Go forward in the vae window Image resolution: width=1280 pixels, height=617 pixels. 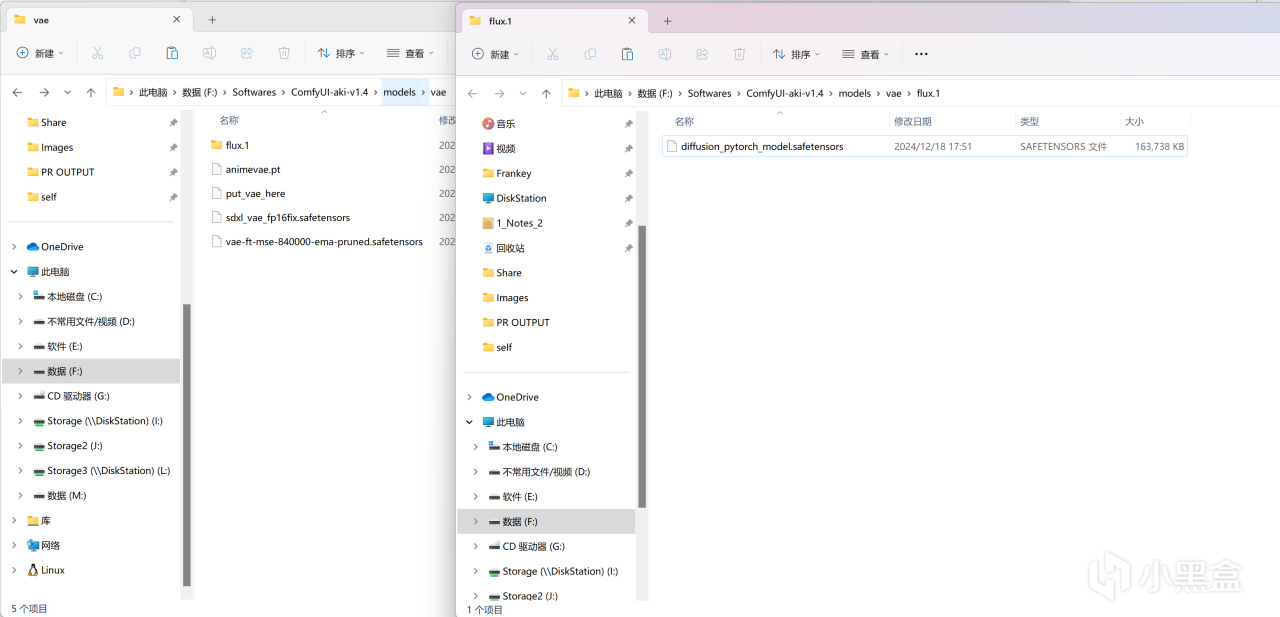[44, 92]
